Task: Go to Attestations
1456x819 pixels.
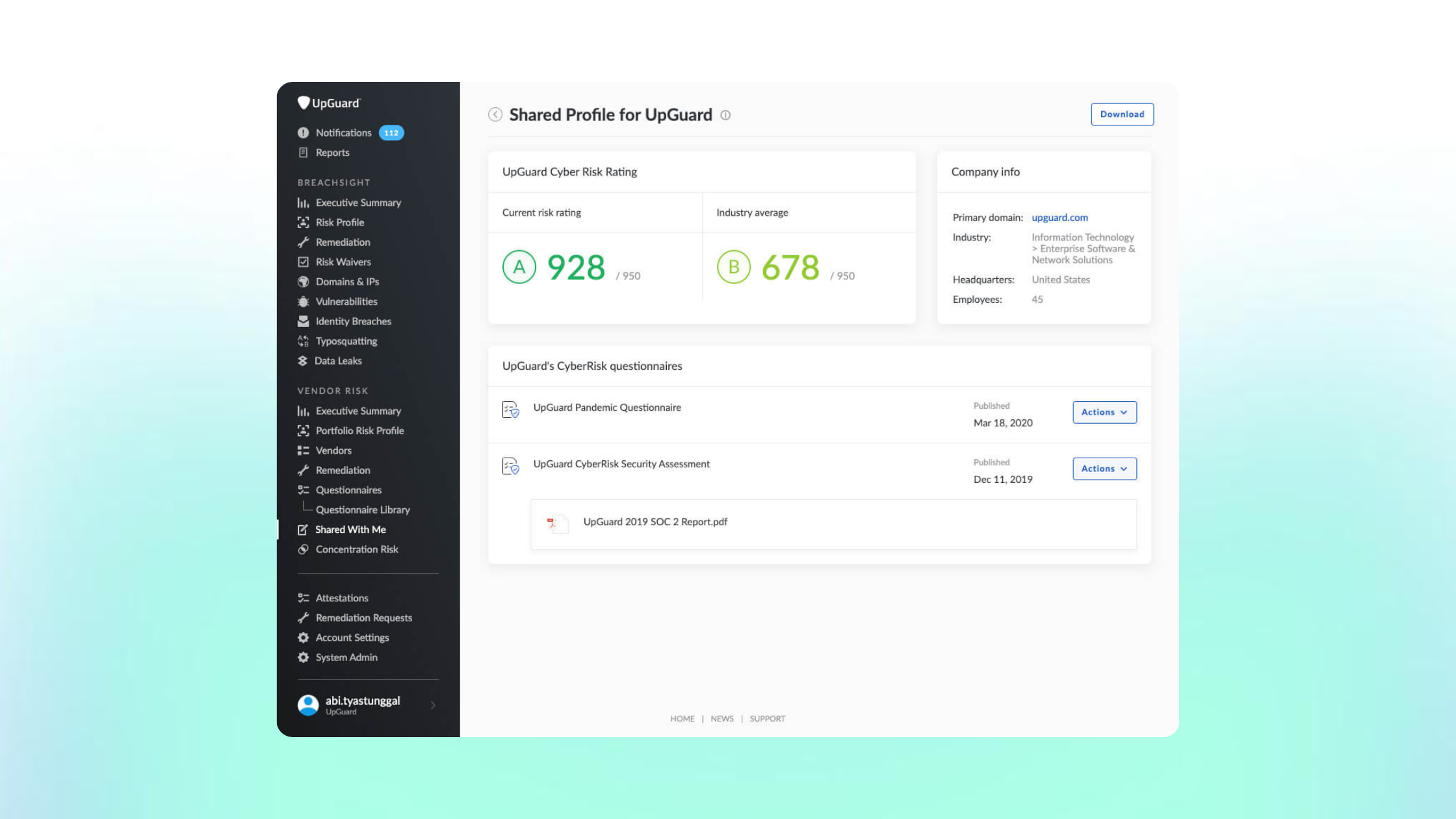Action: click(x=342, y=598)
